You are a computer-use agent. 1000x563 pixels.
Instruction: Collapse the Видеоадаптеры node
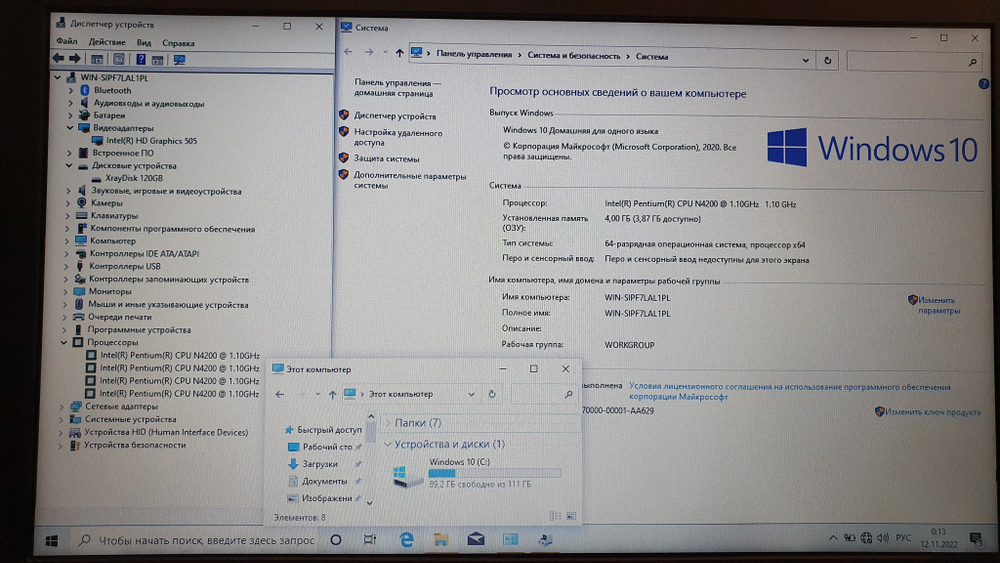pos(70,128)
